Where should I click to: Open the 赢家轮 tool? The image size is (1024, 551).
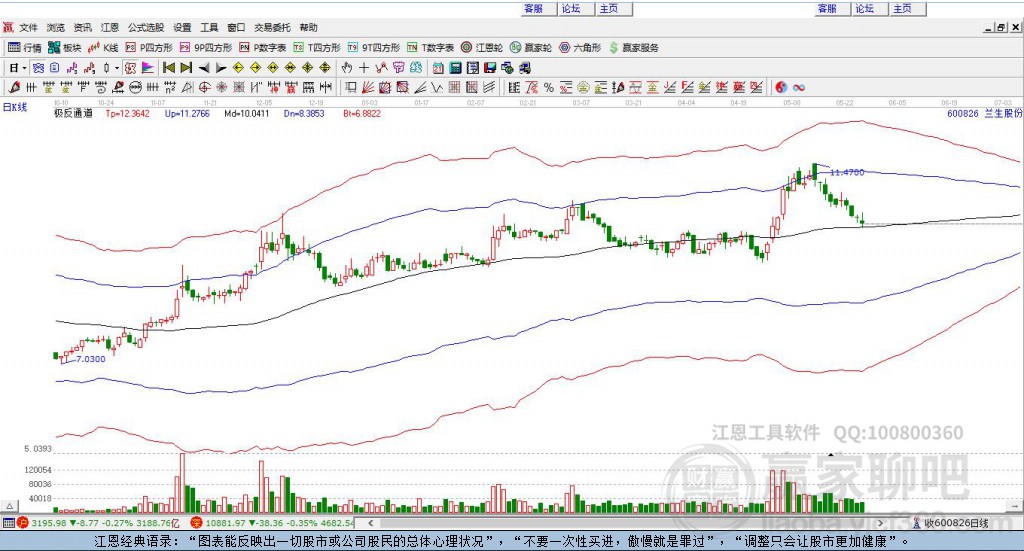click(x=531, y=48)
